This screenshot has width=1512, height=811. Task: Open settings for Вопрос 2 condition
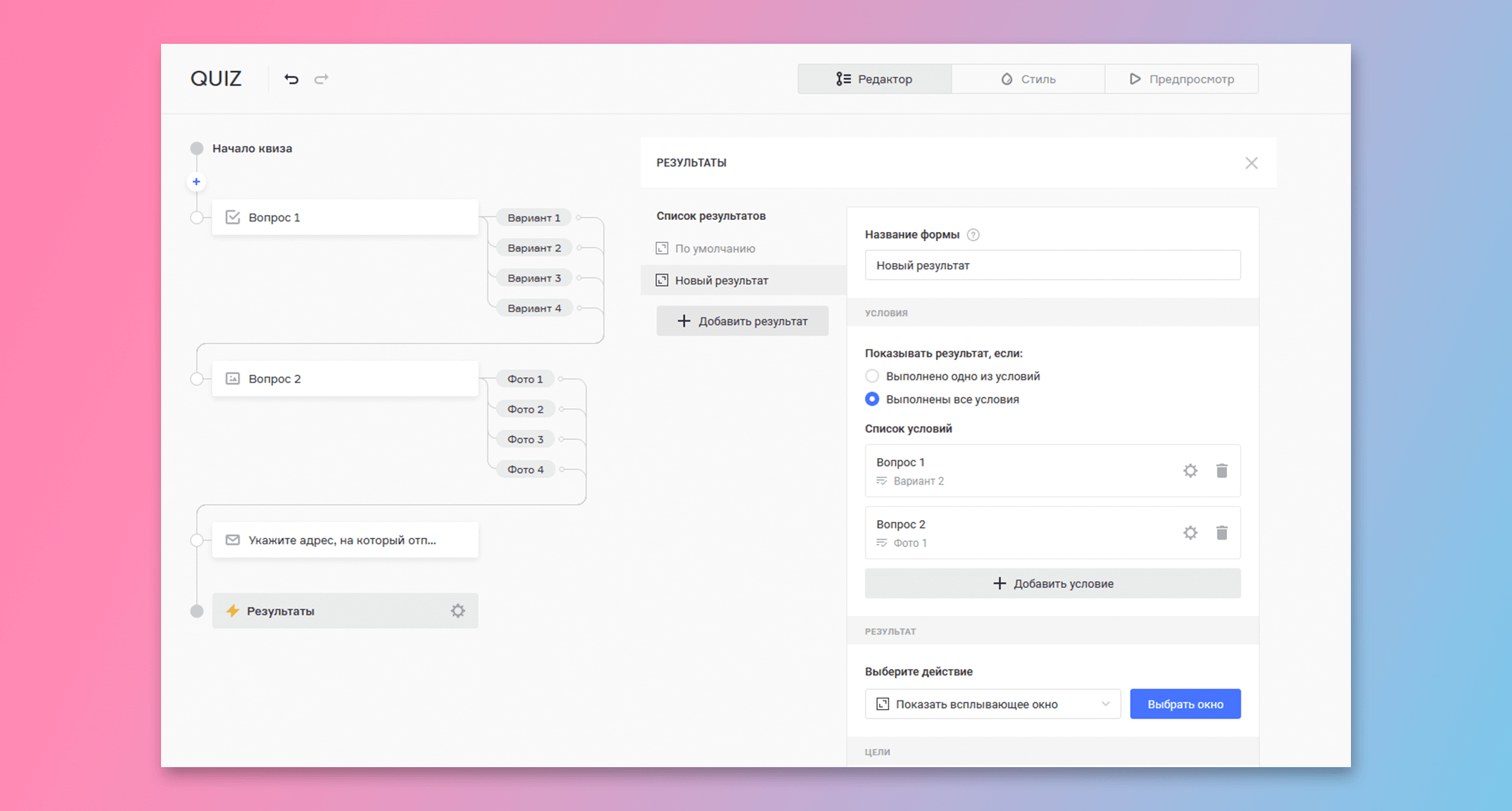[1191, 533]
